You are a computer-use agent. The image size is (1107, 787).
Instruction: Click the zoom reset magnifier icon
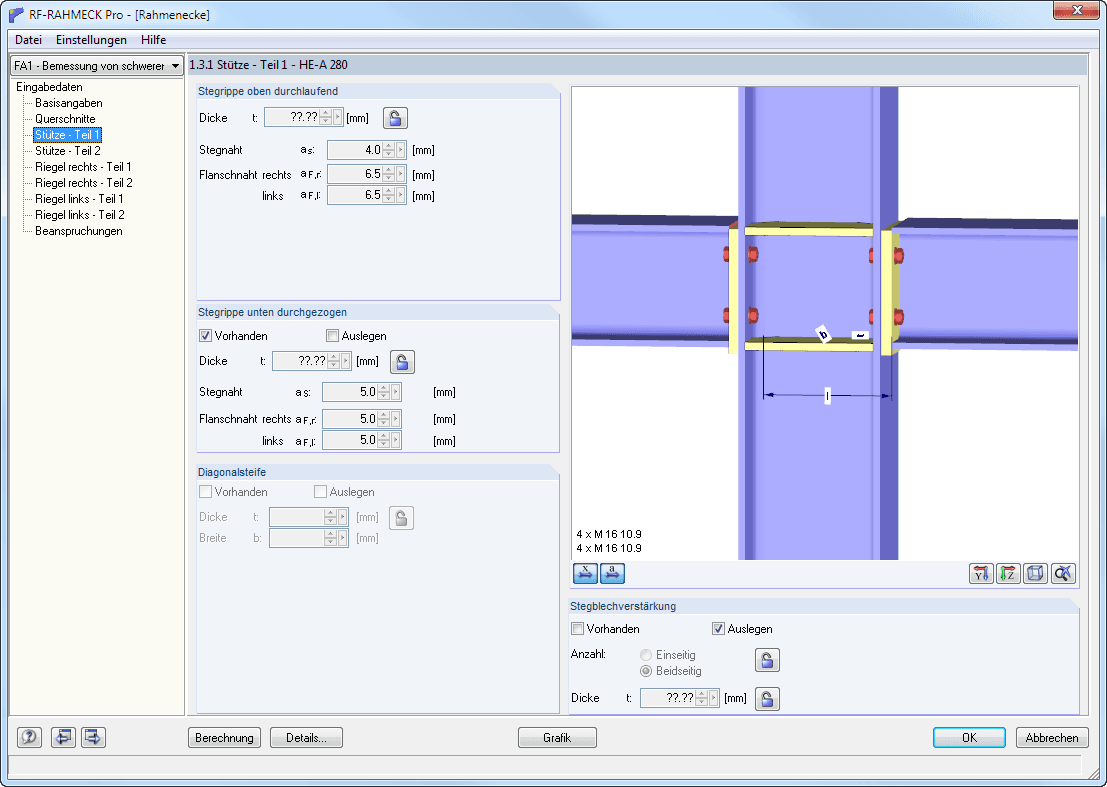(1063, 573)
